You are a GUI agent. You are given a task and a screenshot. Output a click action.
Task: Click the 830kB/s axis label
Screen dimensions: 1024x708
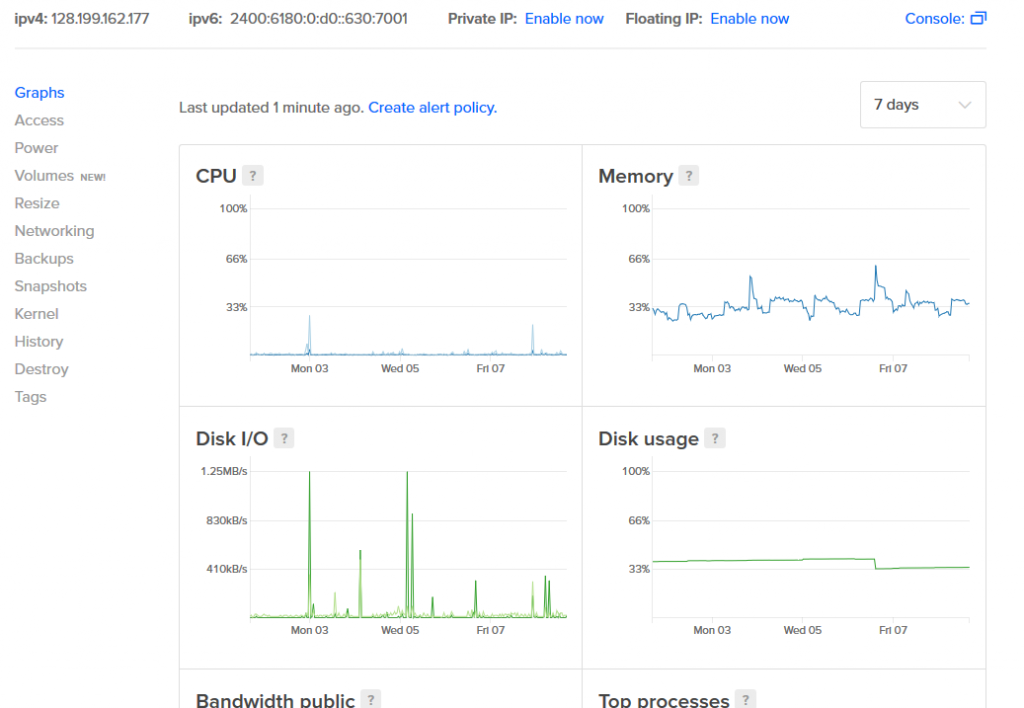(x=227, y=521)
